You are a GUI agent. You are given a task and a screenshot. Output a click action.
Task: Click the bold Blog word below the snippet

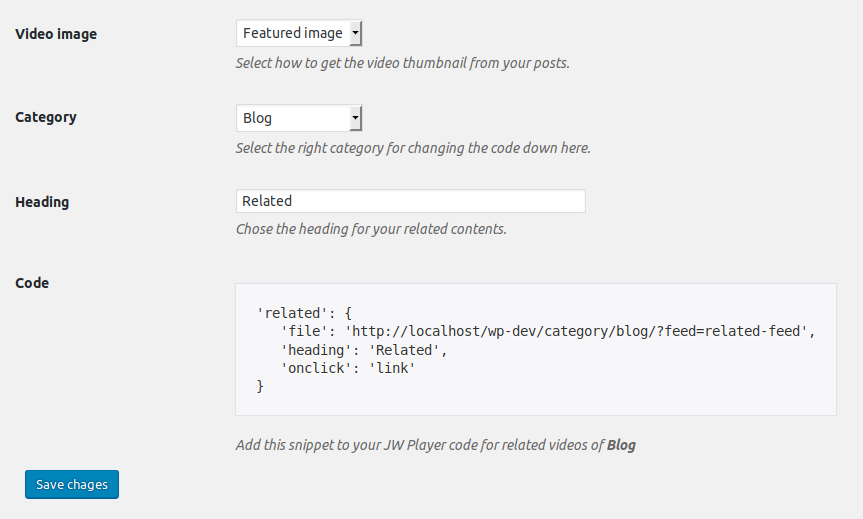(621, 445)
